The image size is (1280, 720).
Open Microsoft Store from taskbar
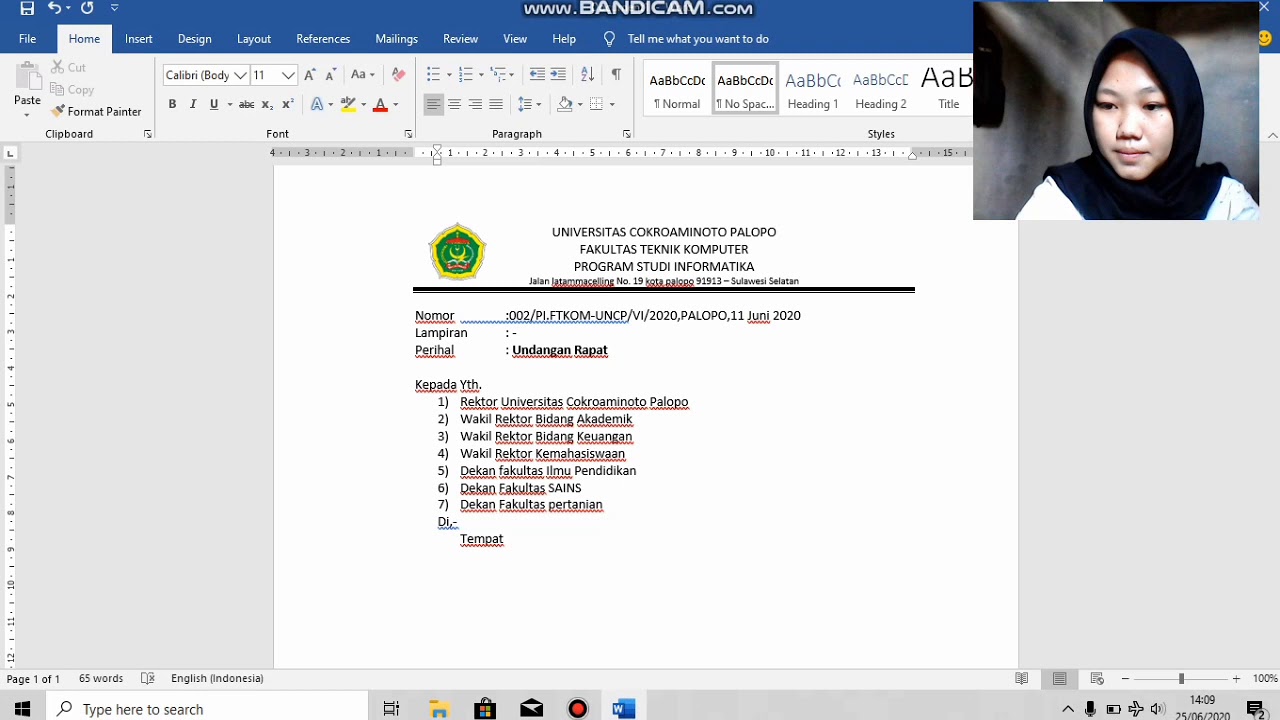click(485, 709)
